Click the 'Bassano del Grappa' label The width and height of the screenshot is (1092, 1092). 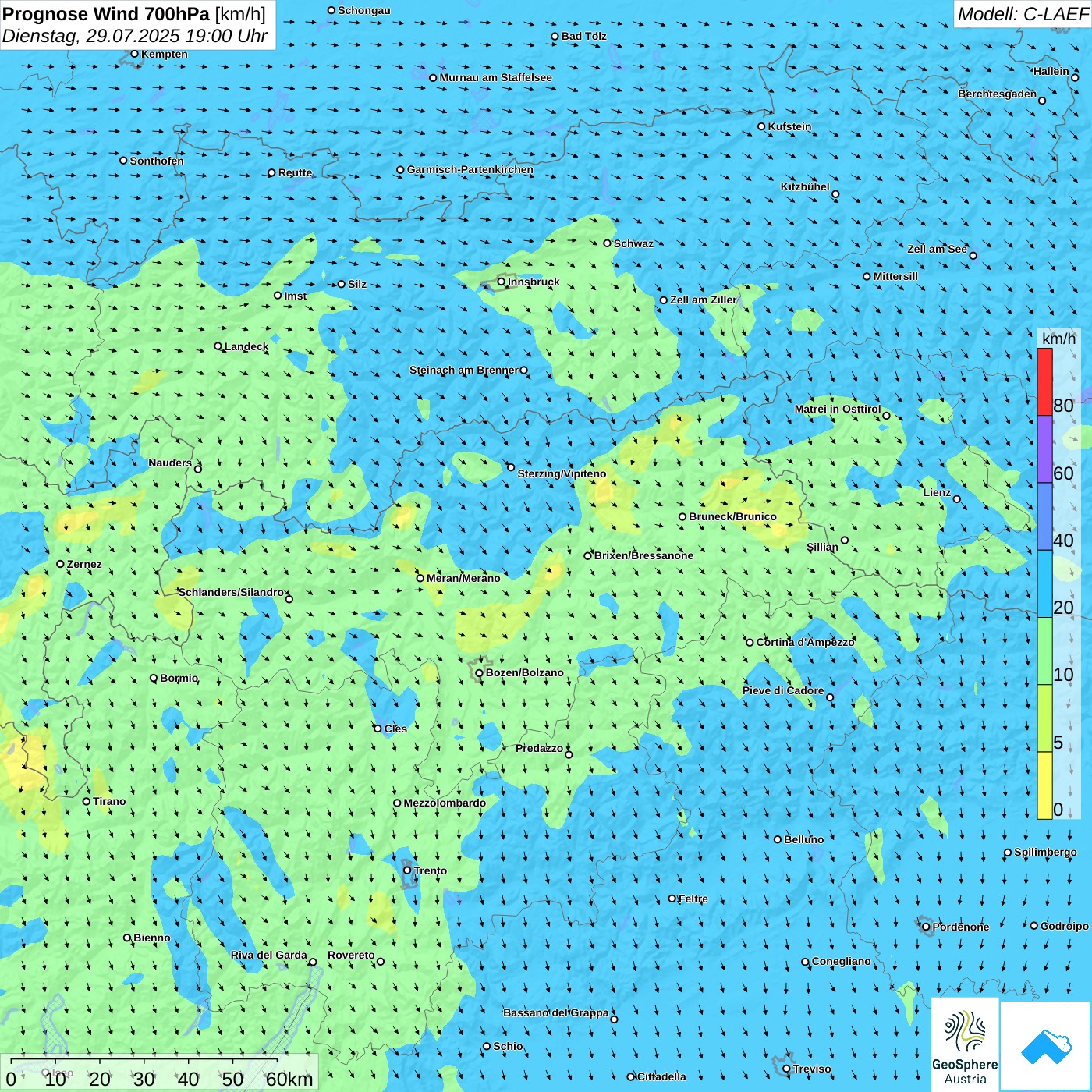coord(556,1012)
